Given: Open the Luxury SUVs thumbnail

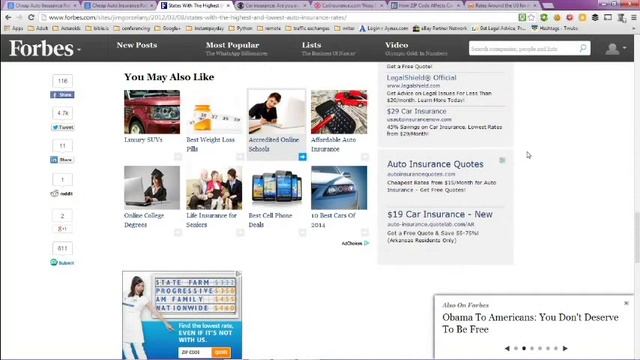Looking at the screenshot, I should pos(152,112).
